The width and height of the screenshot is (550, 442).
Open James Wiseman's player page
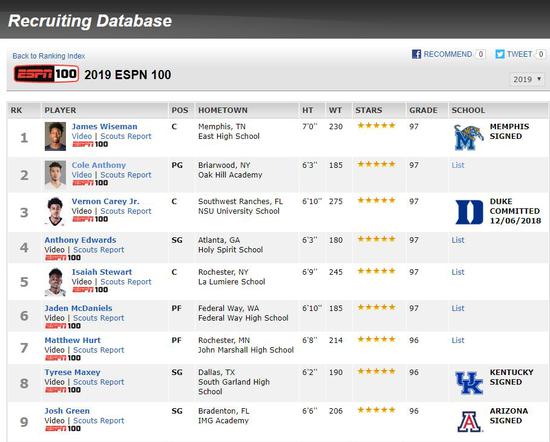tap(105, 127)
